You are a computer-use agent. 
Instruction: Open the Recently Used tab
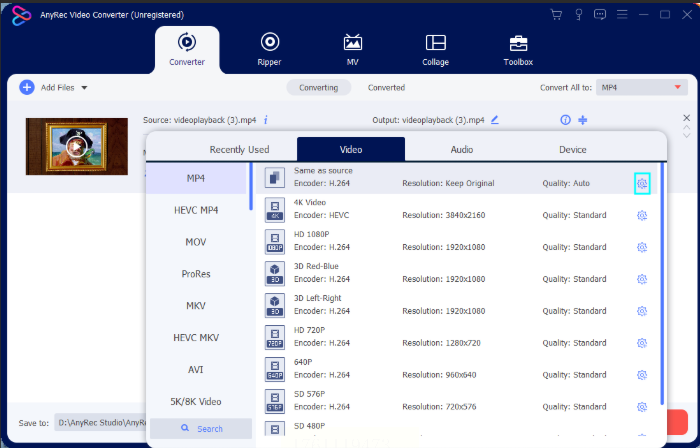pos(239,149)
